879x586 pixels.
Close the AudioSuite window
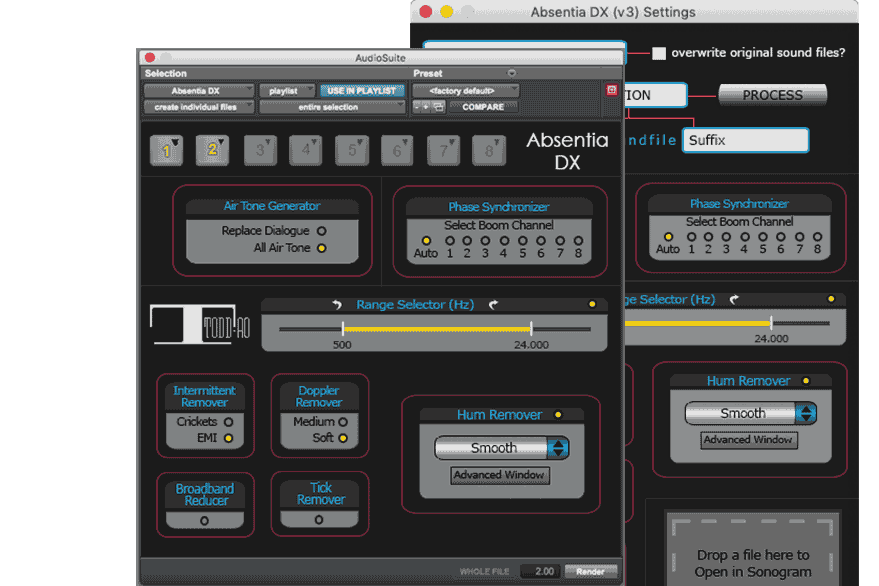click(x=150, y=57)
